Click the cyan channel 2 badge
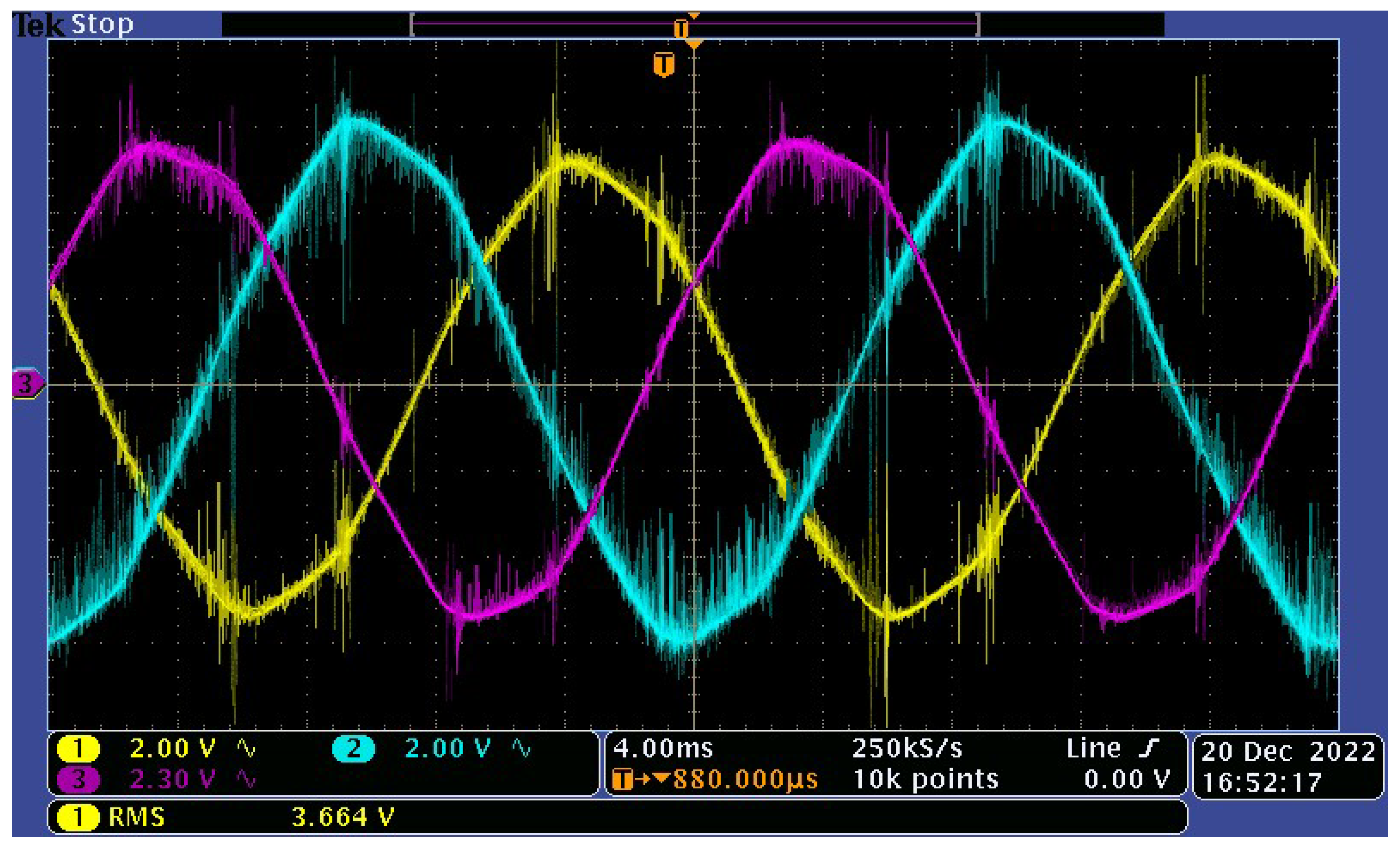Image resolution: width=1400 pixels, height=847 pixels. pyautogui.click(x=353, y=749)
